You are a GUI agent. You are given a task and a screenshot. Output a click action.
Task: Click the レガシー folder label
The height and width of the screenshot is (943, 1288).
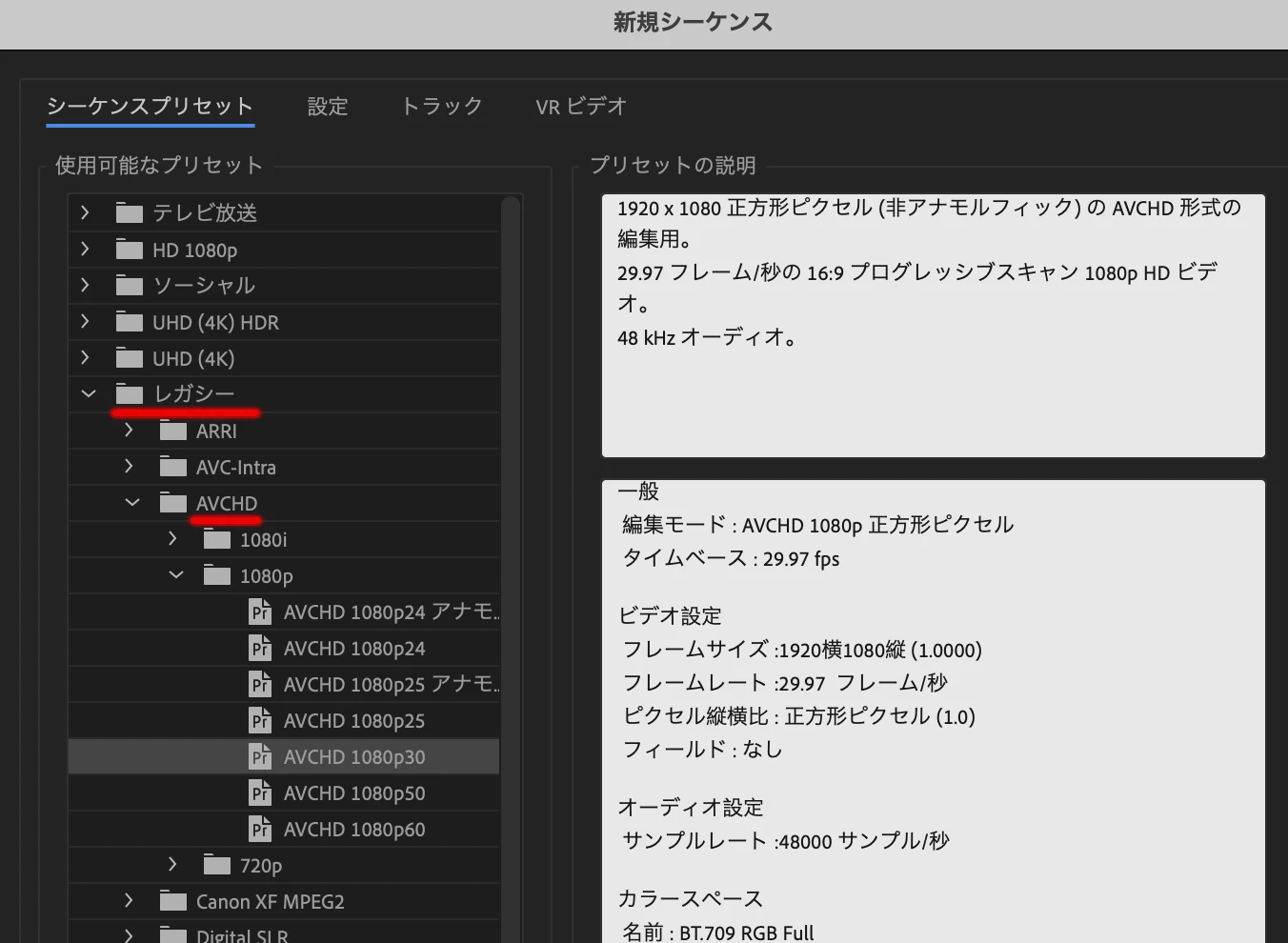click(x=194, y=393)
